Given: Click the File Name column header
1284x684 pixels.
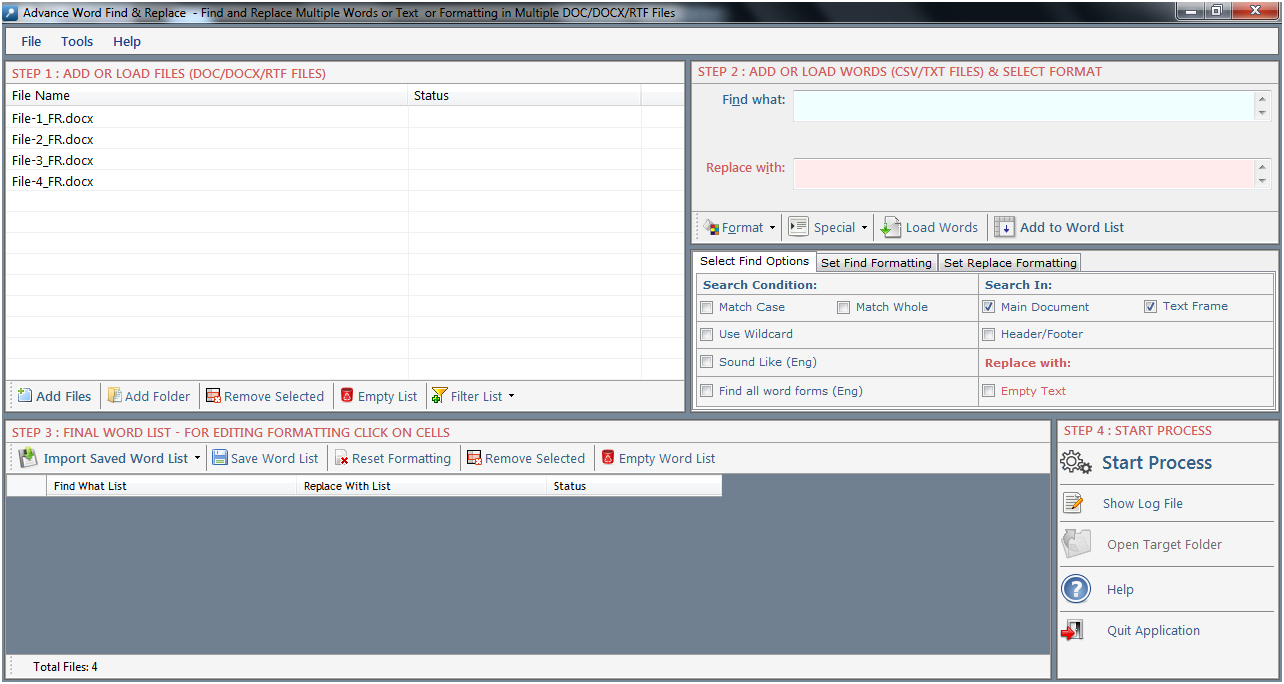Looking at the screenshot, I should (x=207, y=96).
